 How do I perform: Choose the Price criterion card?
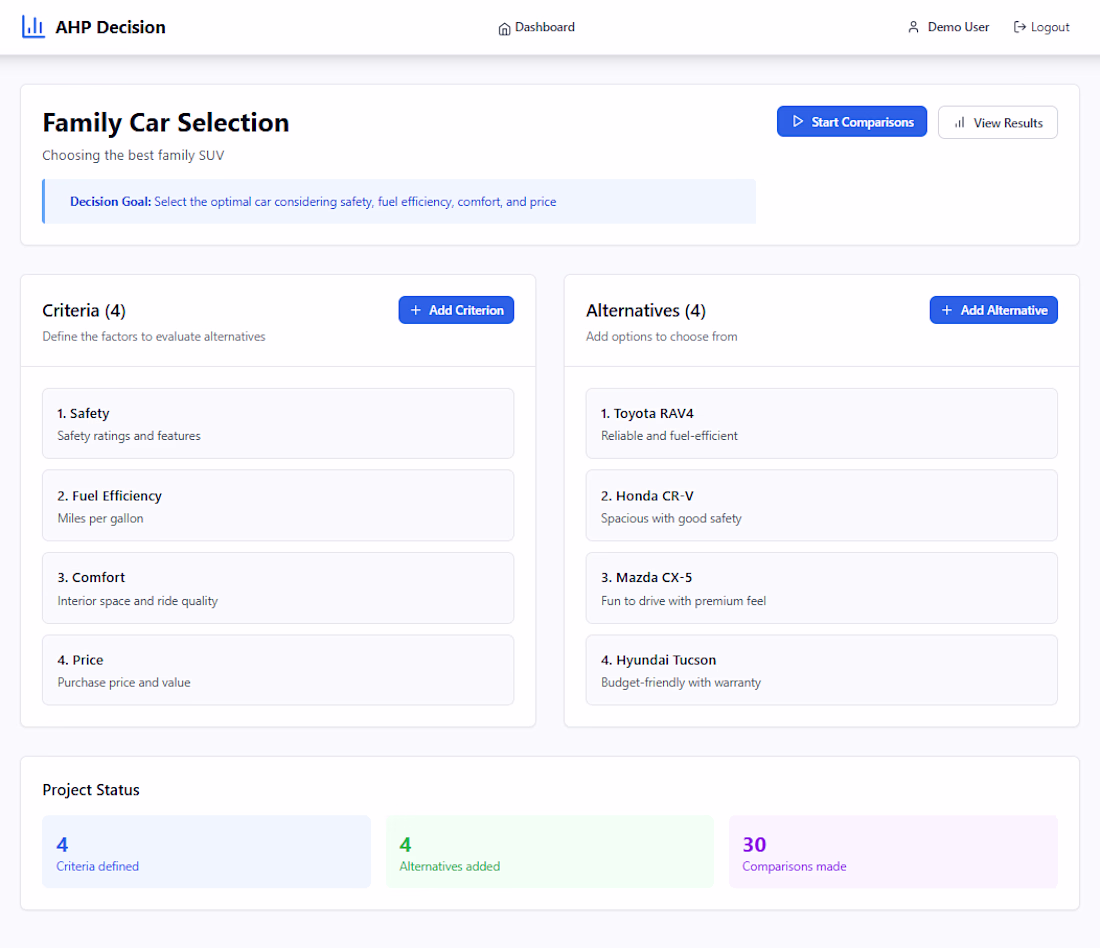(x=278, y=670)
